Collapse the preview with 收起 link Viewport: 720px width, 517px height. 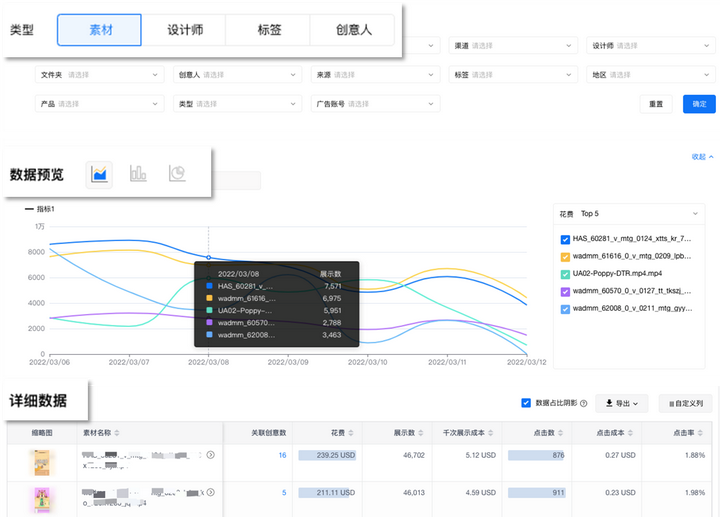(x=703, y=157)
